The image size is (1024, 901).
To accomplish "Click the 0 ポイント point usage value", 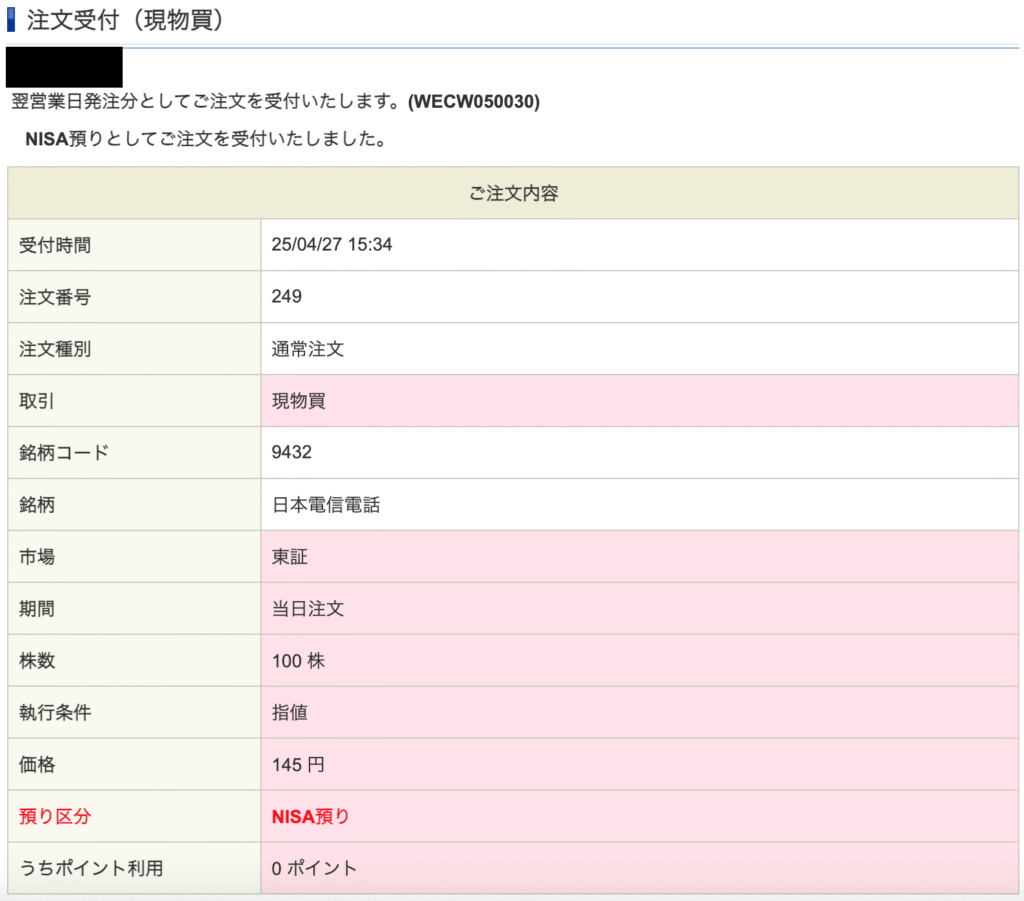I will pyautogui.click(x=314, y=869).
